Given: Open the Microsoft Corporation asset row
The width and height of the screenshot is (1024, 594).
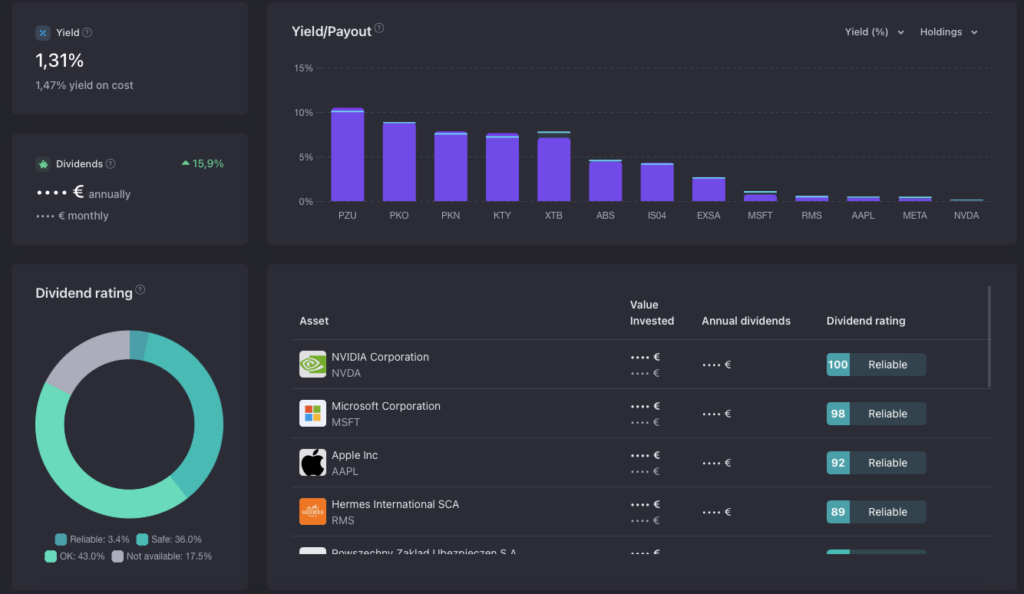Looking at the screenshot, I should pos(642,413).
